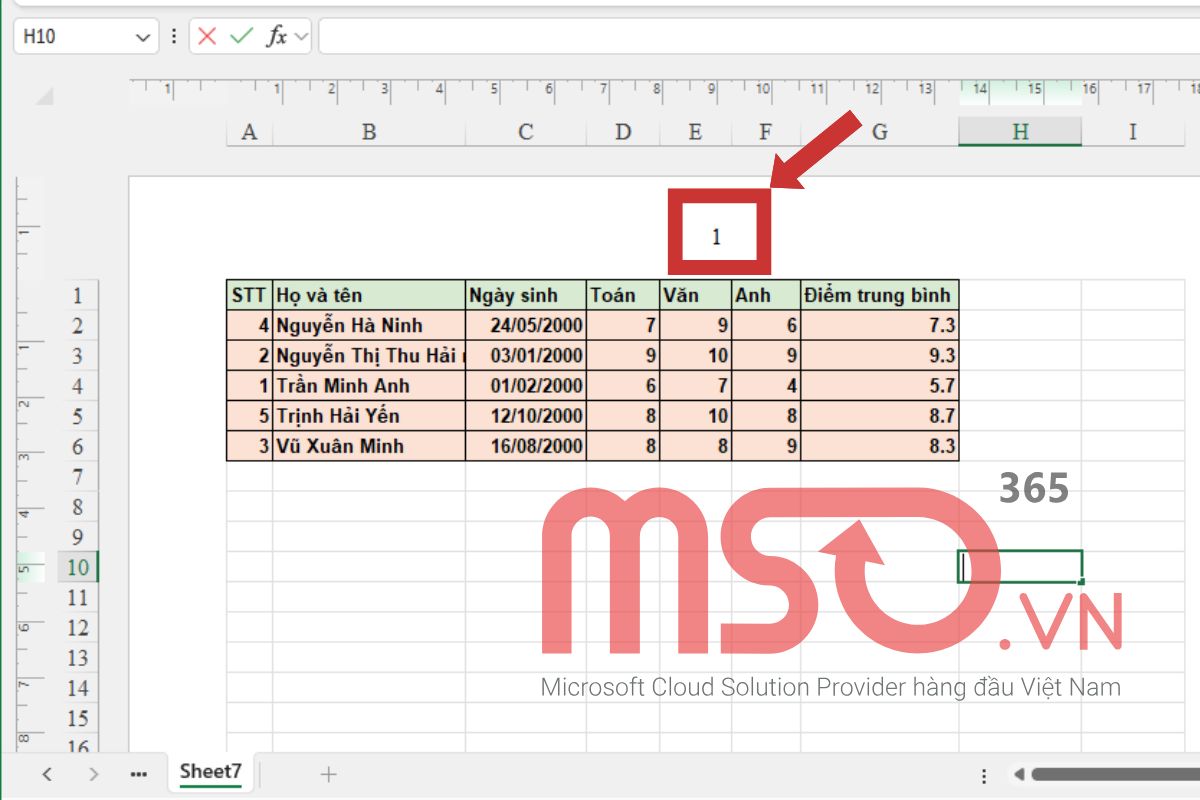Viewport: 1200px width, 800px height.
Task: Select column B header
Action: [x=369, y=132]
